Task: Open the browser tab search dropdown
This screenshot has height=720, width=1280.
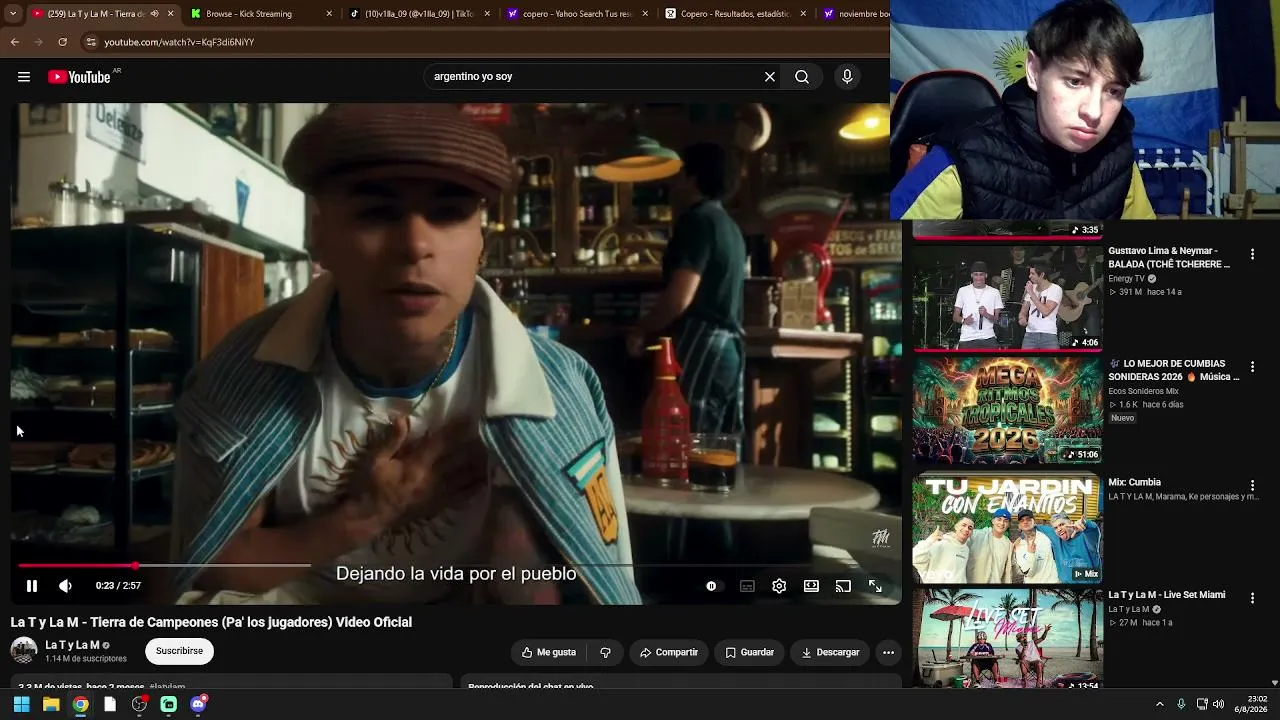Action: click(x=13, y=13)
